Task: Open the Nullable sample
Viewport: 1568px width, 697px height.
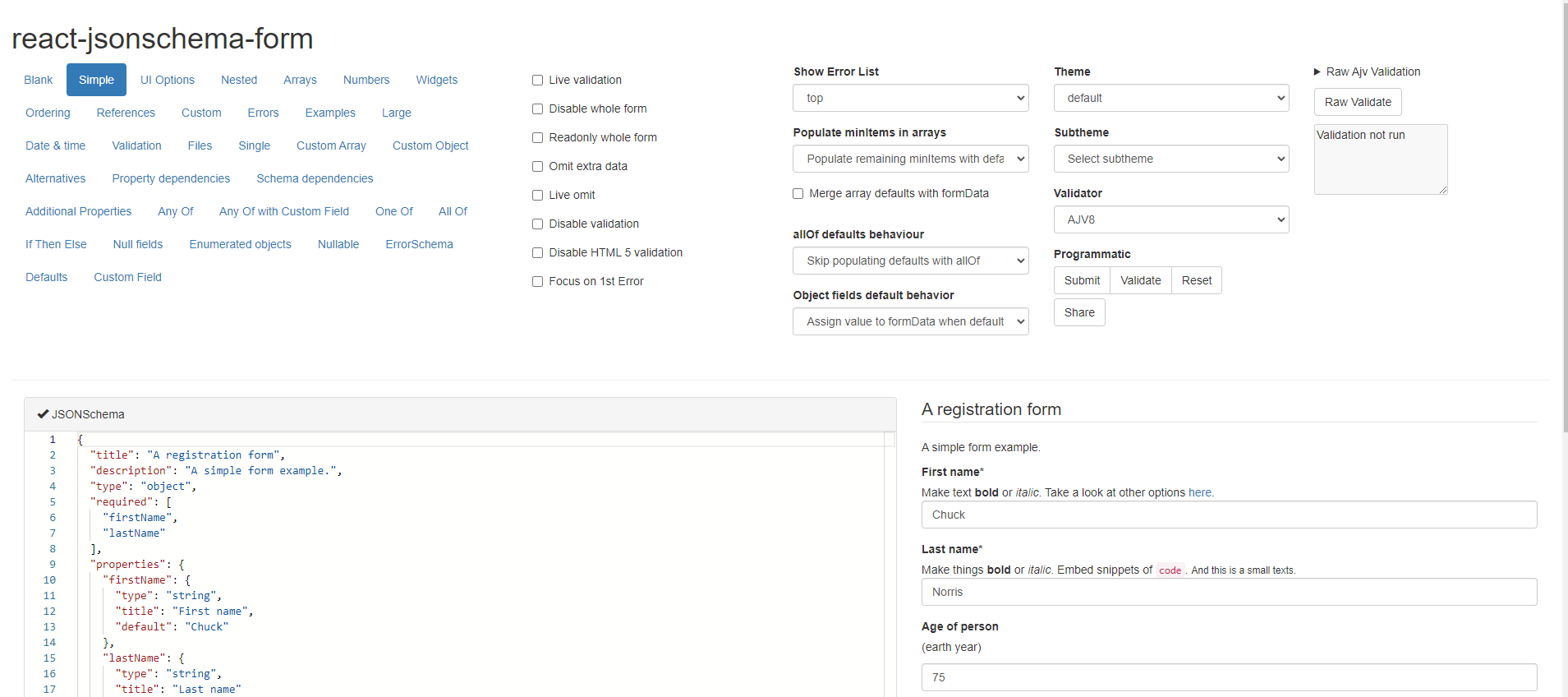Action: pos(338,244)
